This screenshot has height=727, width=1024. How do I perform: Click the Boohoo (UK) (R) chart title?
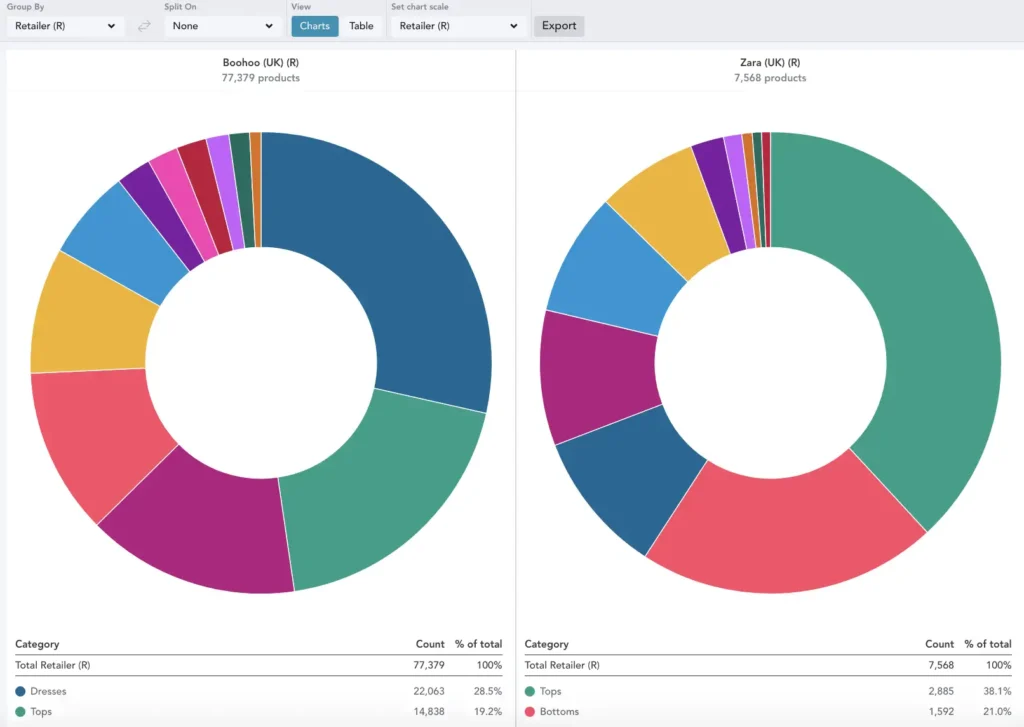(x=260, y=62)
